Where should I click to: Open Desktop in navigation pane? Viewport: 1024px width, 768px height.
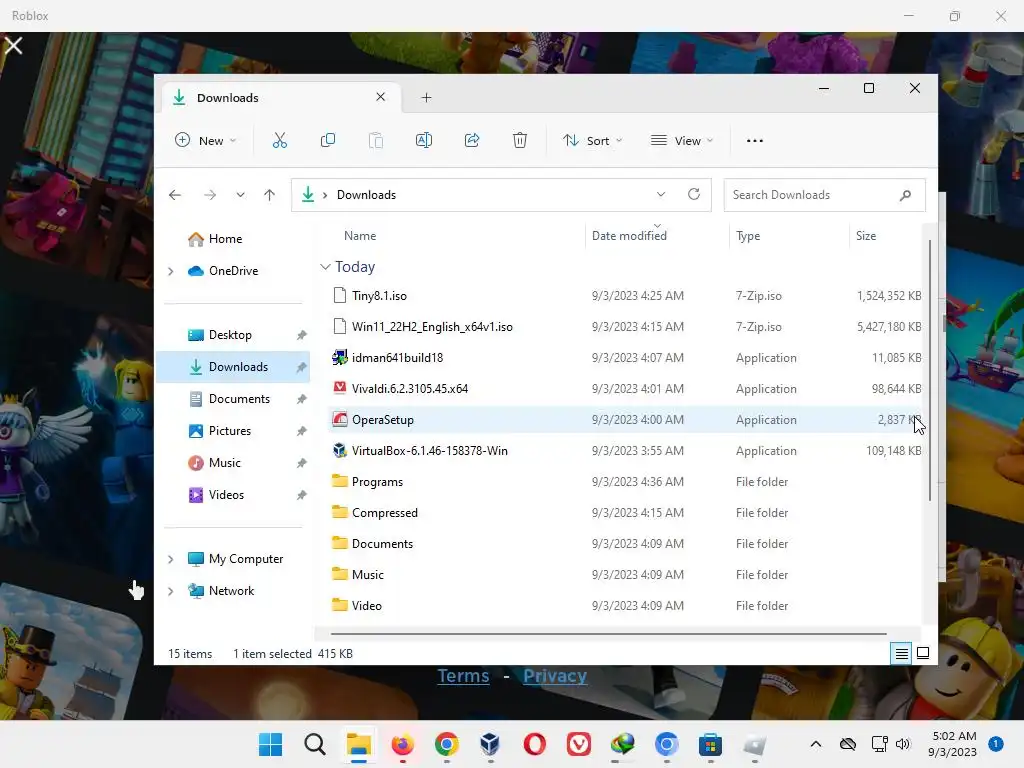(x=232, y=335)
